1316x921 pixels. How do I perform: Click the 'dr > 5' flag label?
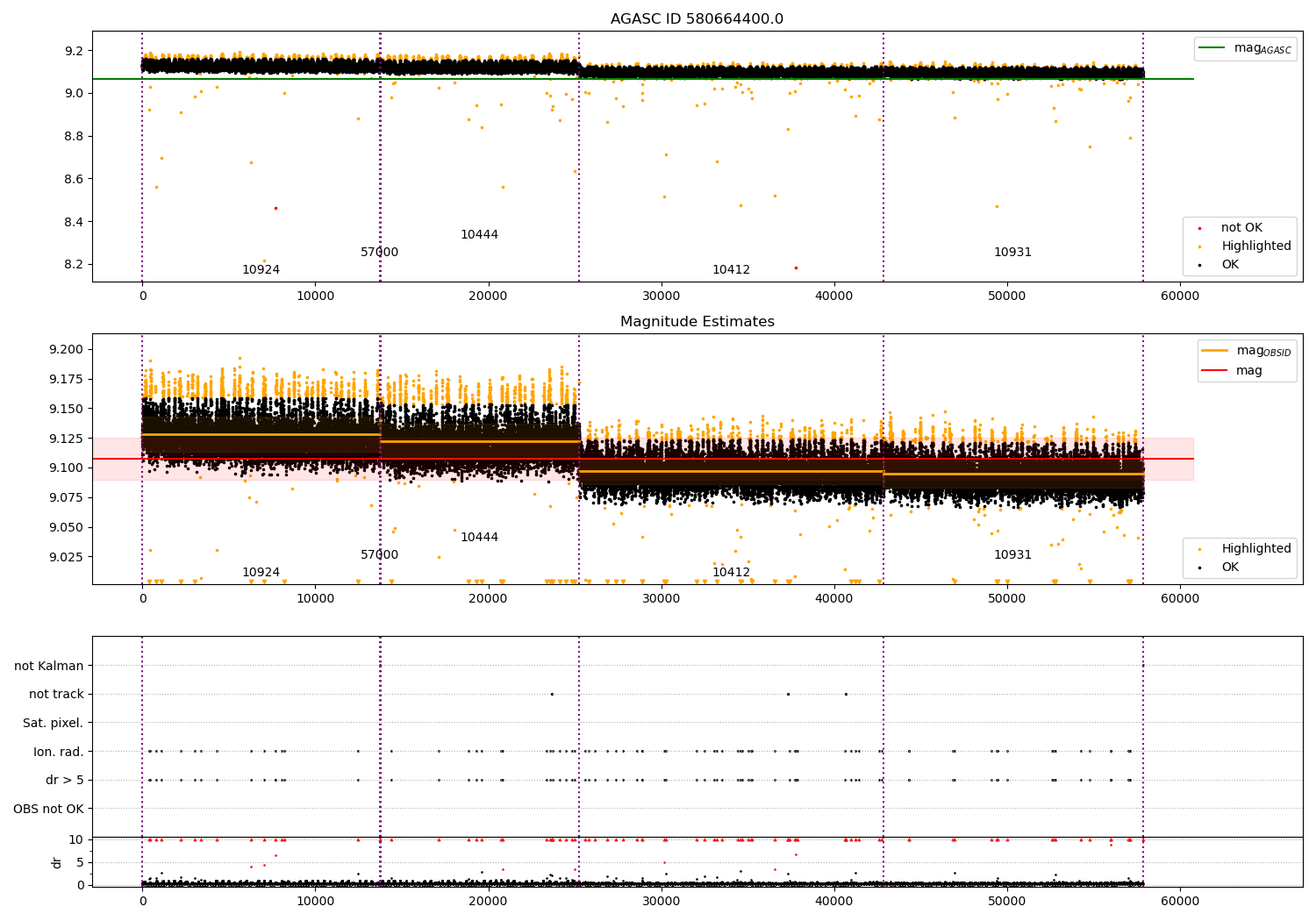[65, 781]
